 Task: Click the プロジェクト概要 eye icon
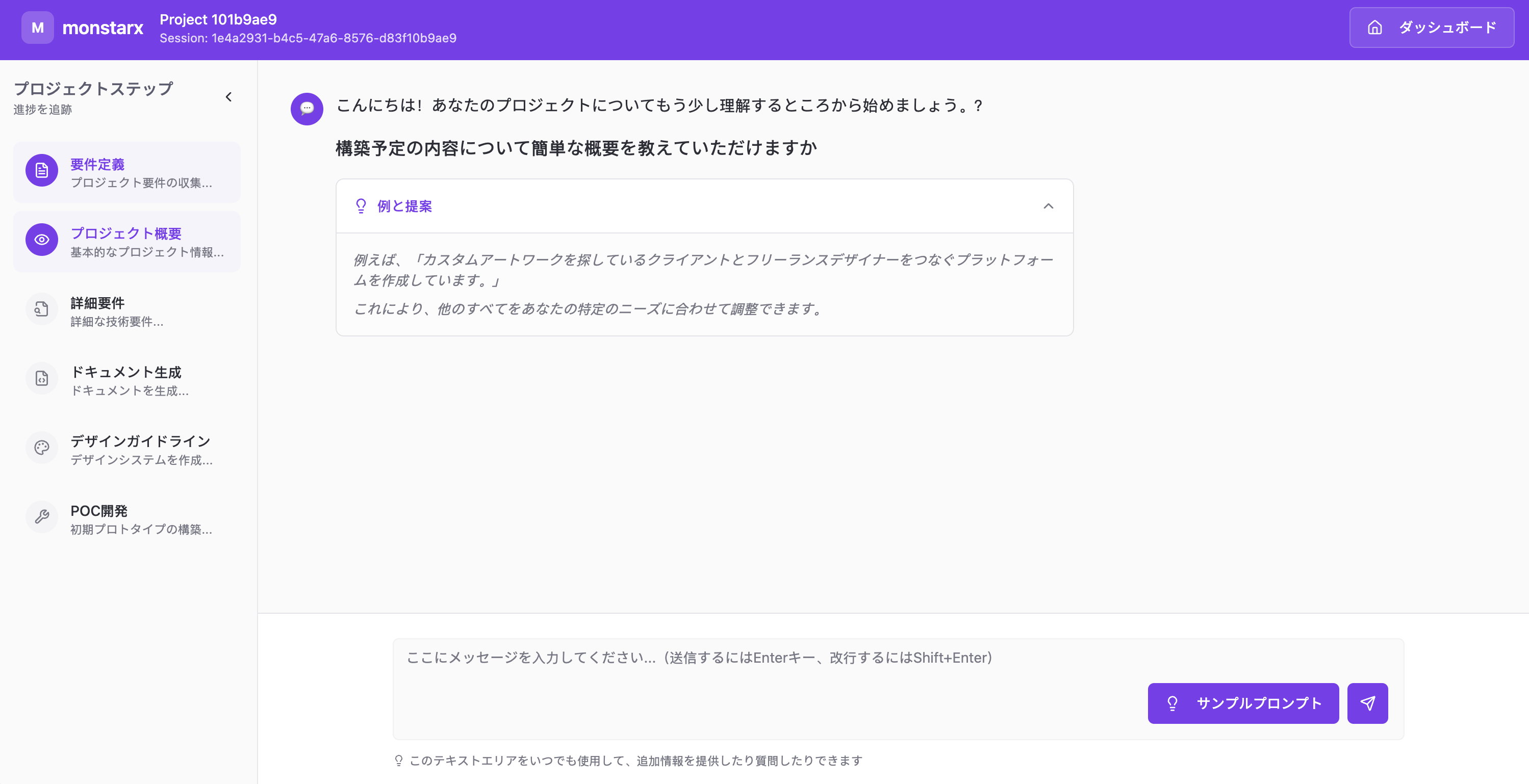point(41,240)
